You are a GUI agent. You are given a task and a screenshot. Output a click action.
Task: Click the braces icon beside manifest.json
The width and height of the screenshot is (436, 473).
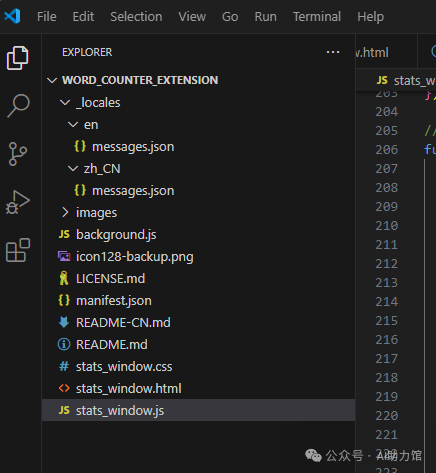coord(64,300)
